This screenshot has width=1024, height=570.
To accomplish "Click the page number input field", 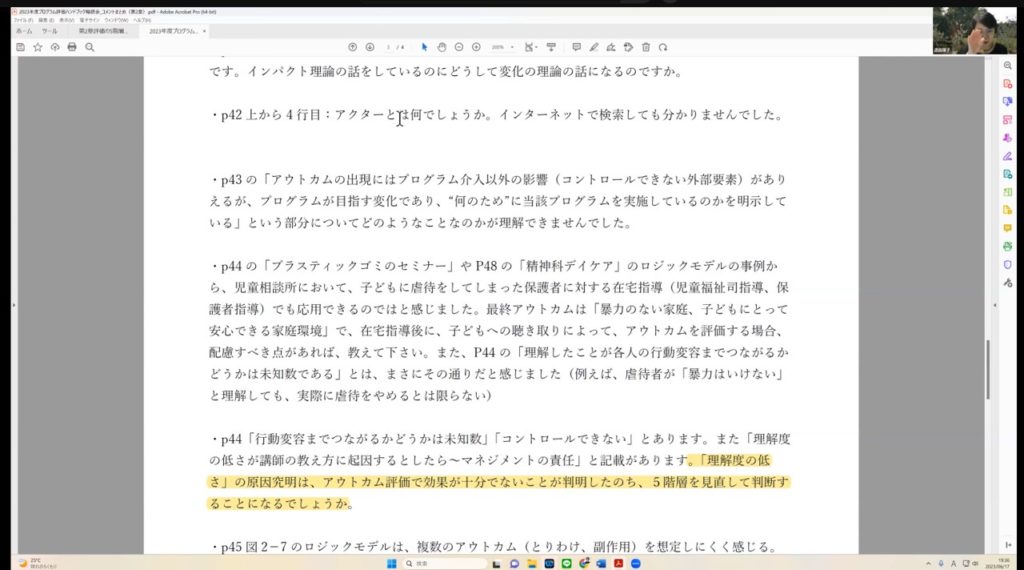I will [x=389, y=47].
